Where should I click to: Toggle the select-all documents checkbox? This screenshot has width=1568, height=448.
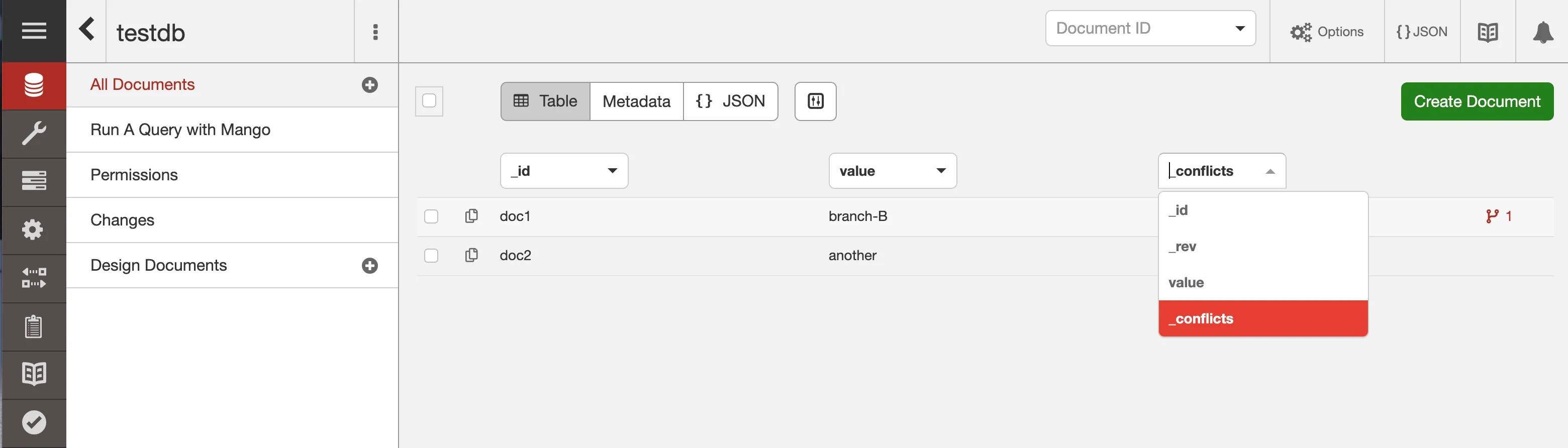pyautogui.click(x=429, y=101)
